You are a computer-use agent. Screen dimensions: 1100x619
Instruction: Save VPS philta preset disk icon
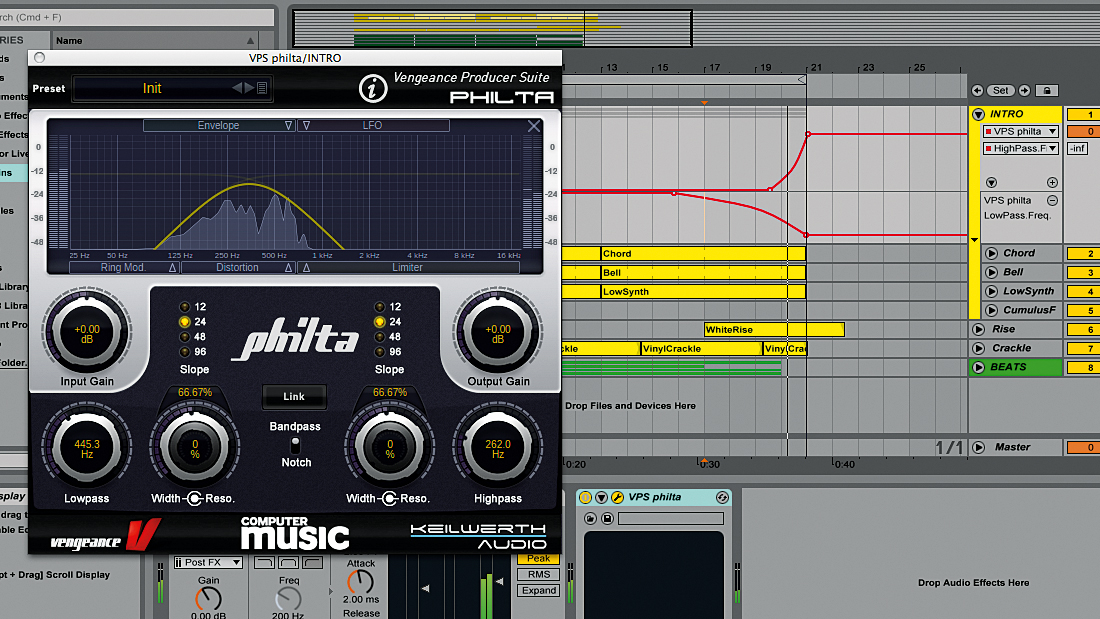point(608,519)
